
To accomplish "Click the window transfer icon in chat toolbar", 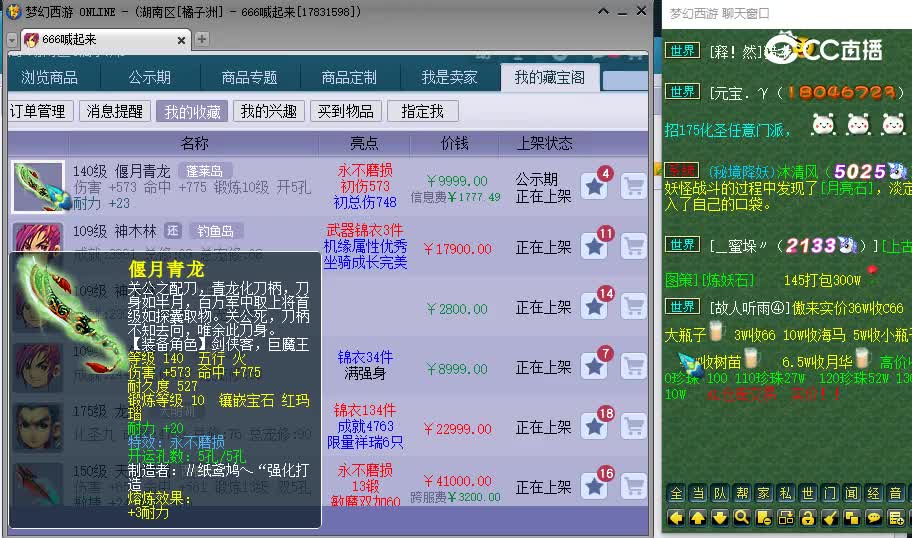I will coord(786,518).
